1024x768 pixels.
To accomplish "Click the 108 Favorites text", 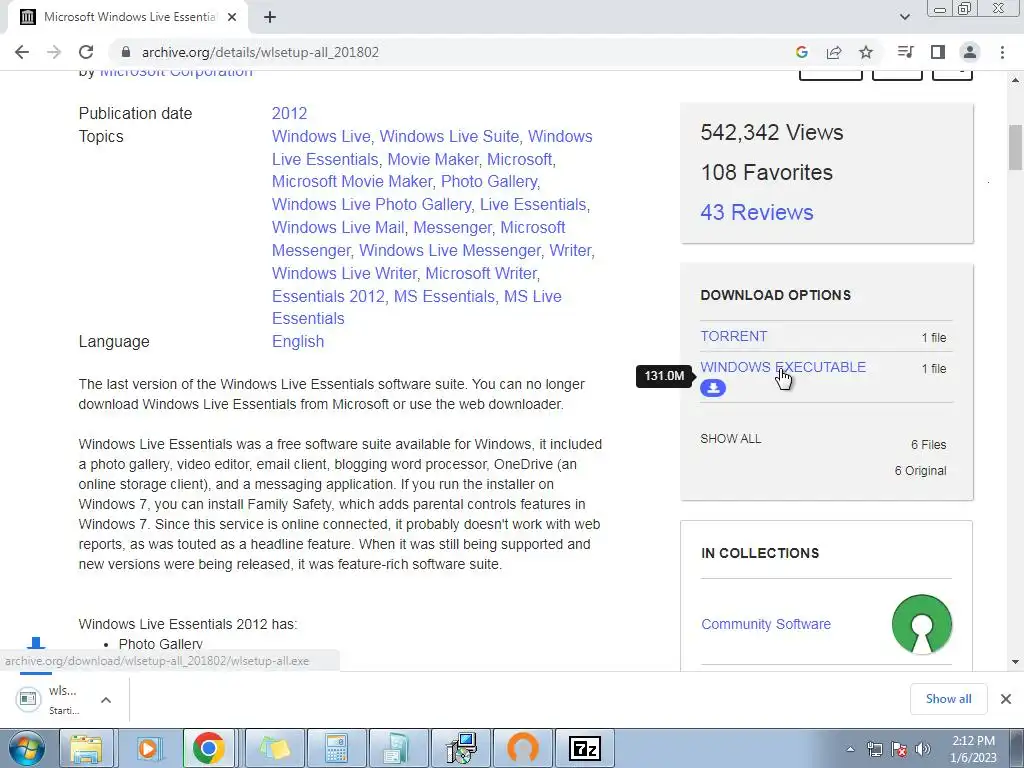I will coord(767,172).
